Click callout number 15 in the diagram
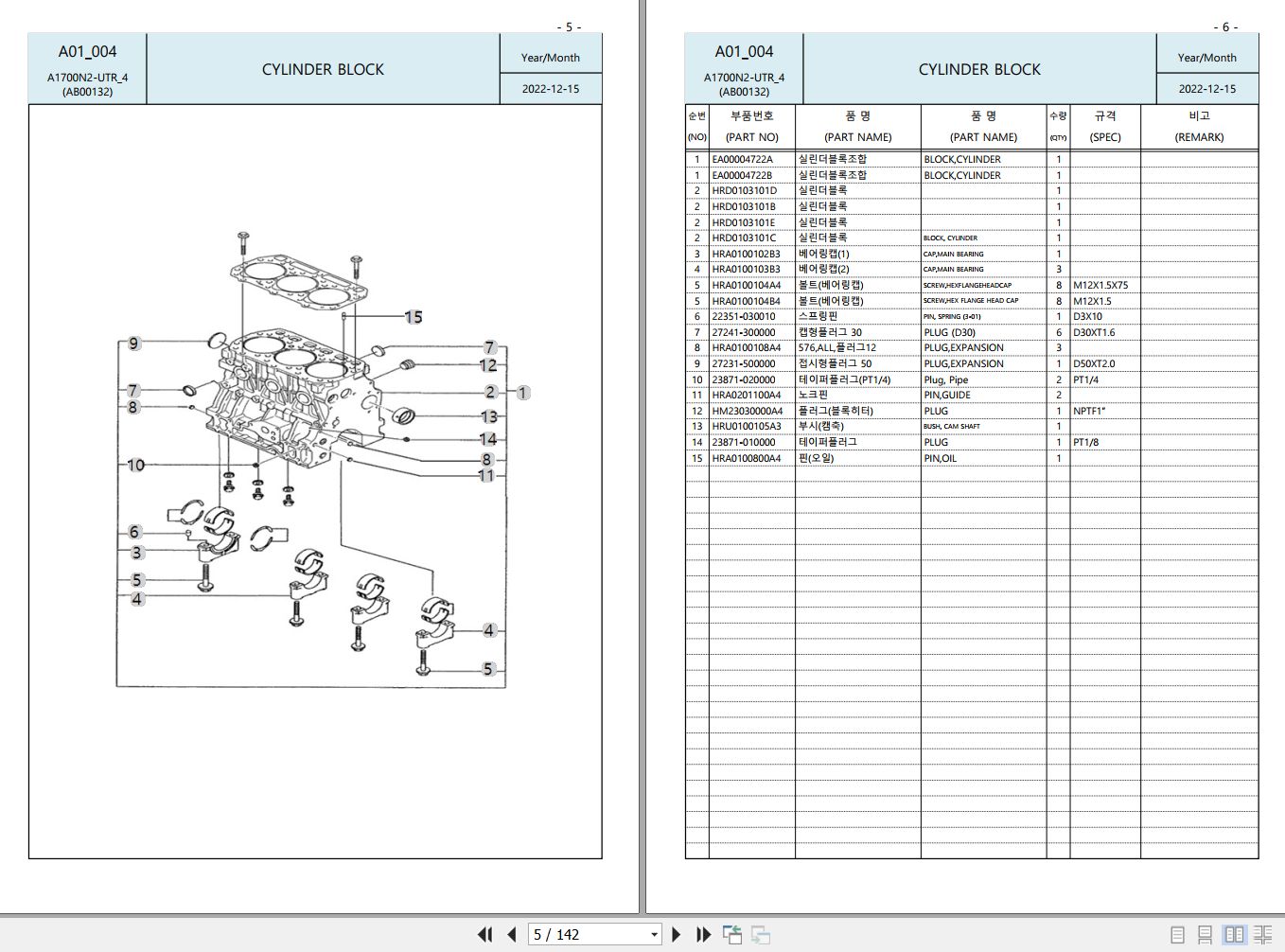 click(414, 317)
